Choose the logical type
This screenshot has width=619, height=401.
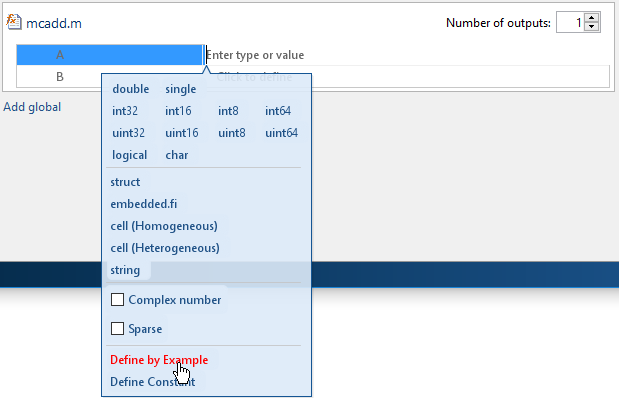click(x=129, y=155)
